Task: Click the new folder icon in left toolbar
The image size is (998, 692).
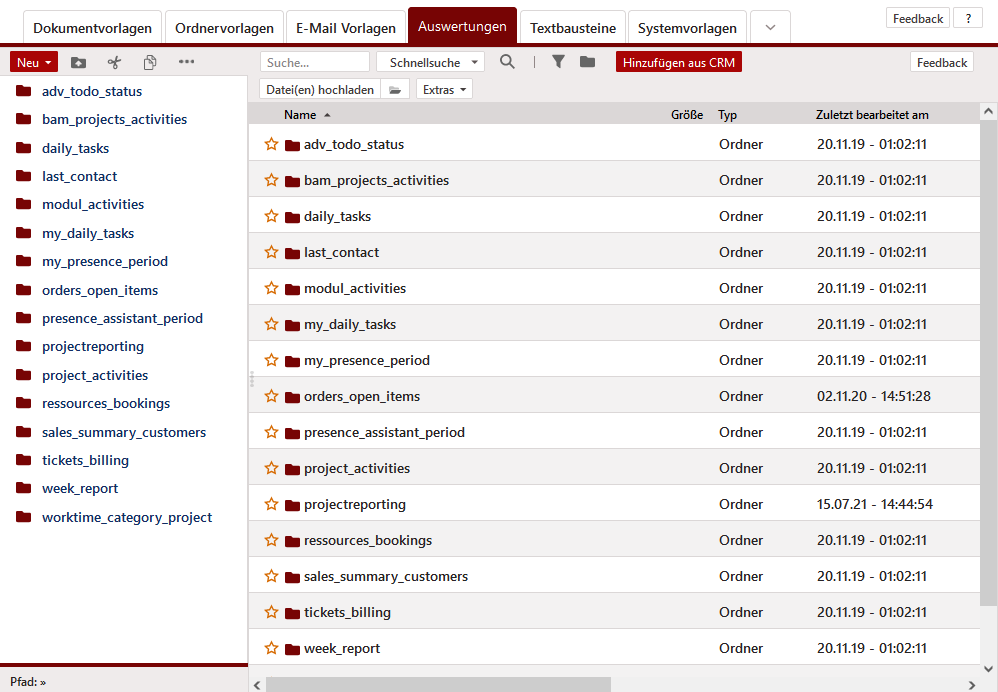Action: click(79, 62)
